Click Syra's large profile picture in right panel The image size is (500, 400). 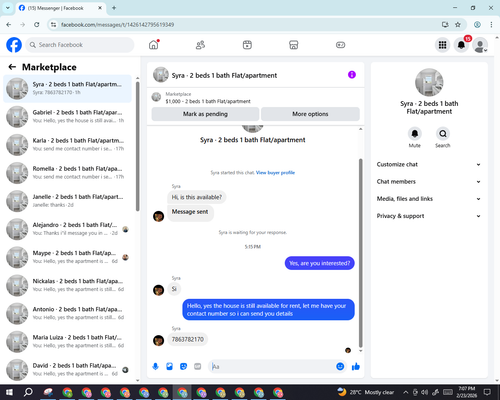[x=429, y=82]
